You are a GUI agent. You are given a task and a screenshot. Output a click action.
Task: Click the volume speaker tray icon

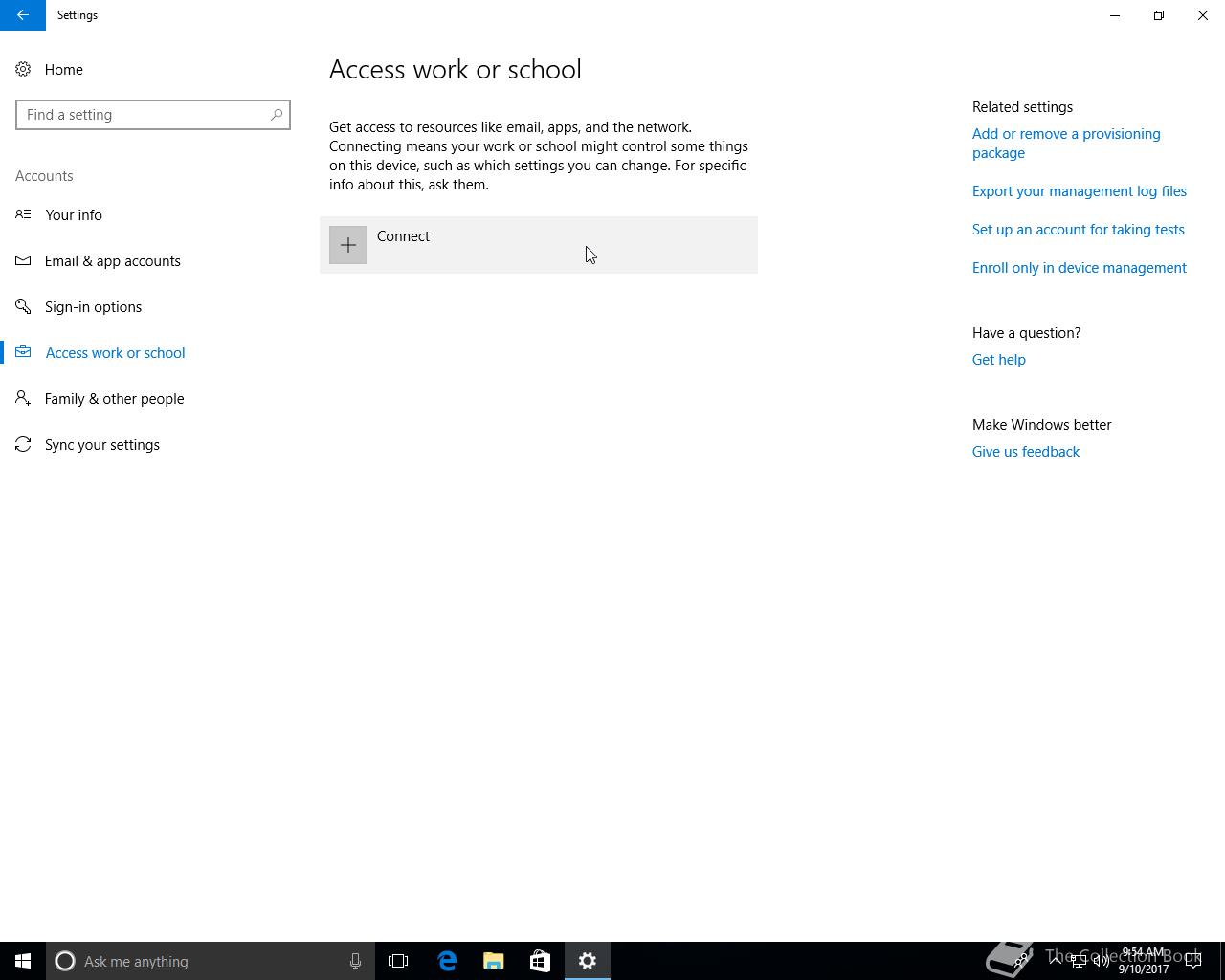(1102, 961)
